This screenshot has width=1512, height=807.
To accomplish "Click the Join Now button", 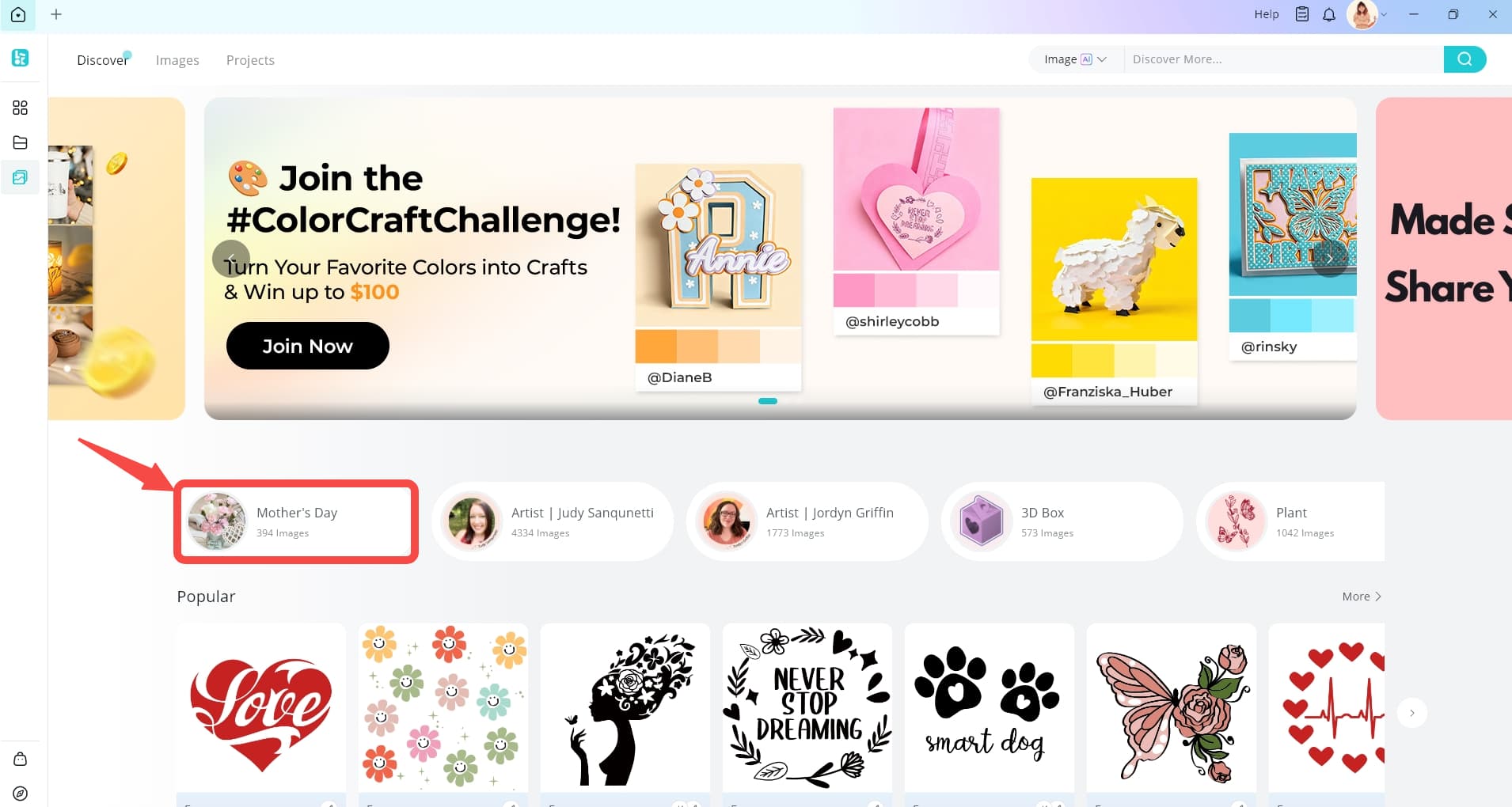I will coord(308,346).
